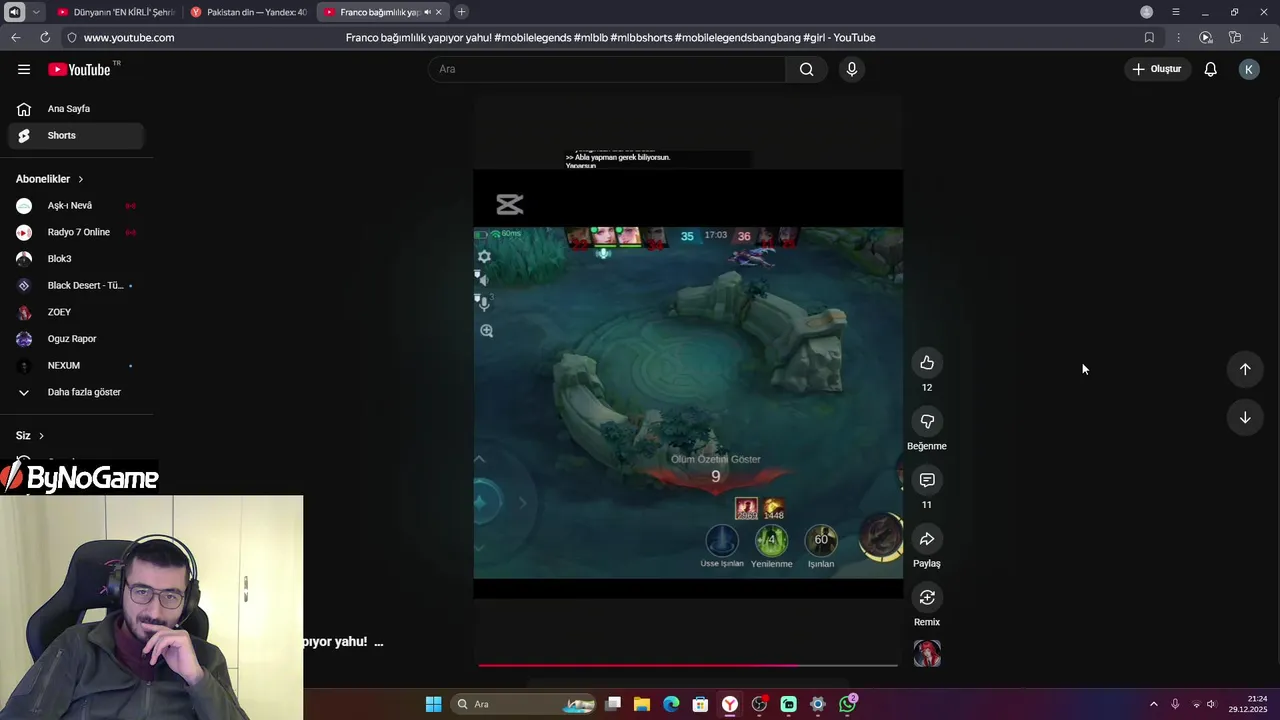Open Oguz Rapor channel
This screenshot has height=720, width=1280.
[x=76, y=339]
